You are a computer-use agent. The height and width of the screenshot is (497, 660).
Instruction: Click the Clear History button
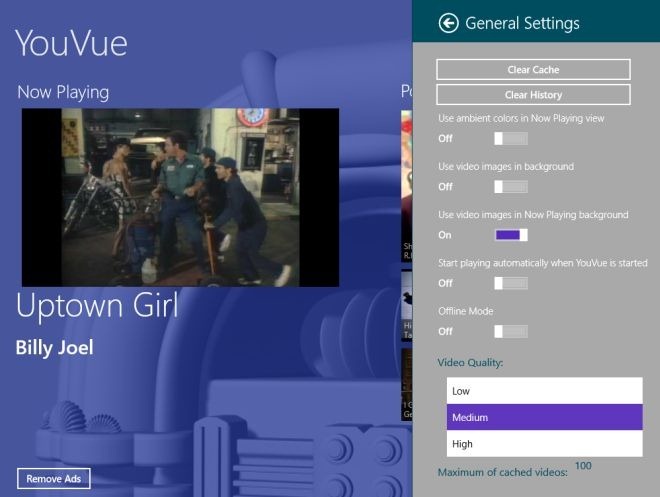(x=533, y=95)
